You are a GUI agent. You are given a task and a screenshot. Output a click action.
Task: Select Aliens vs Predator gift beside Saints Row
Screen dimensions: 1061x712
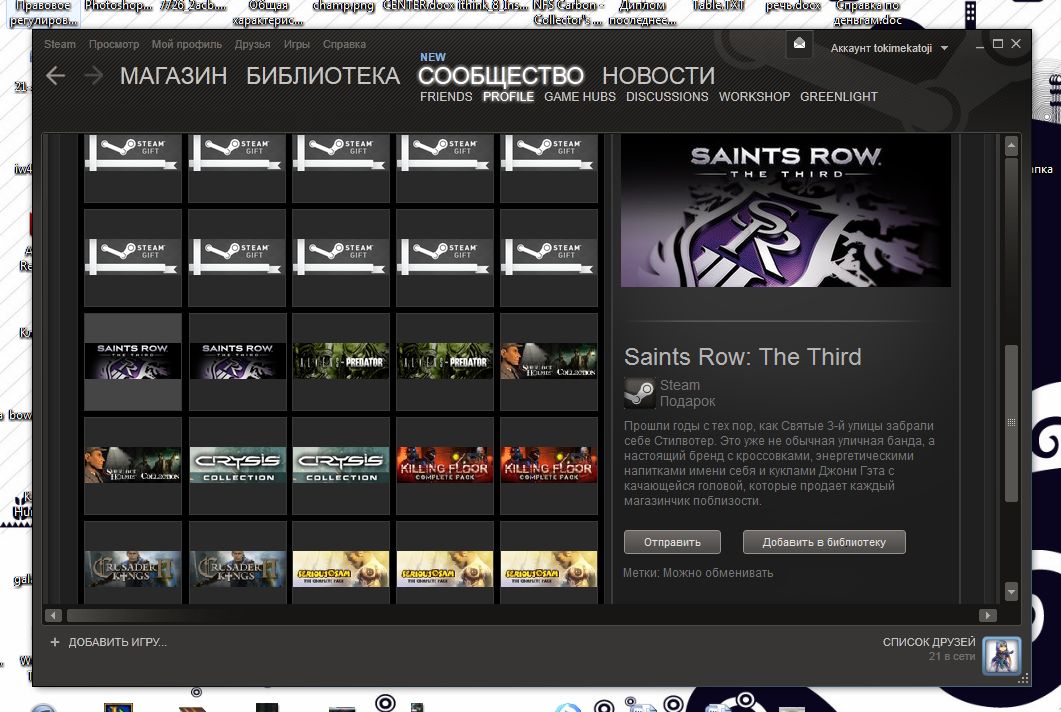pos(341,361)
